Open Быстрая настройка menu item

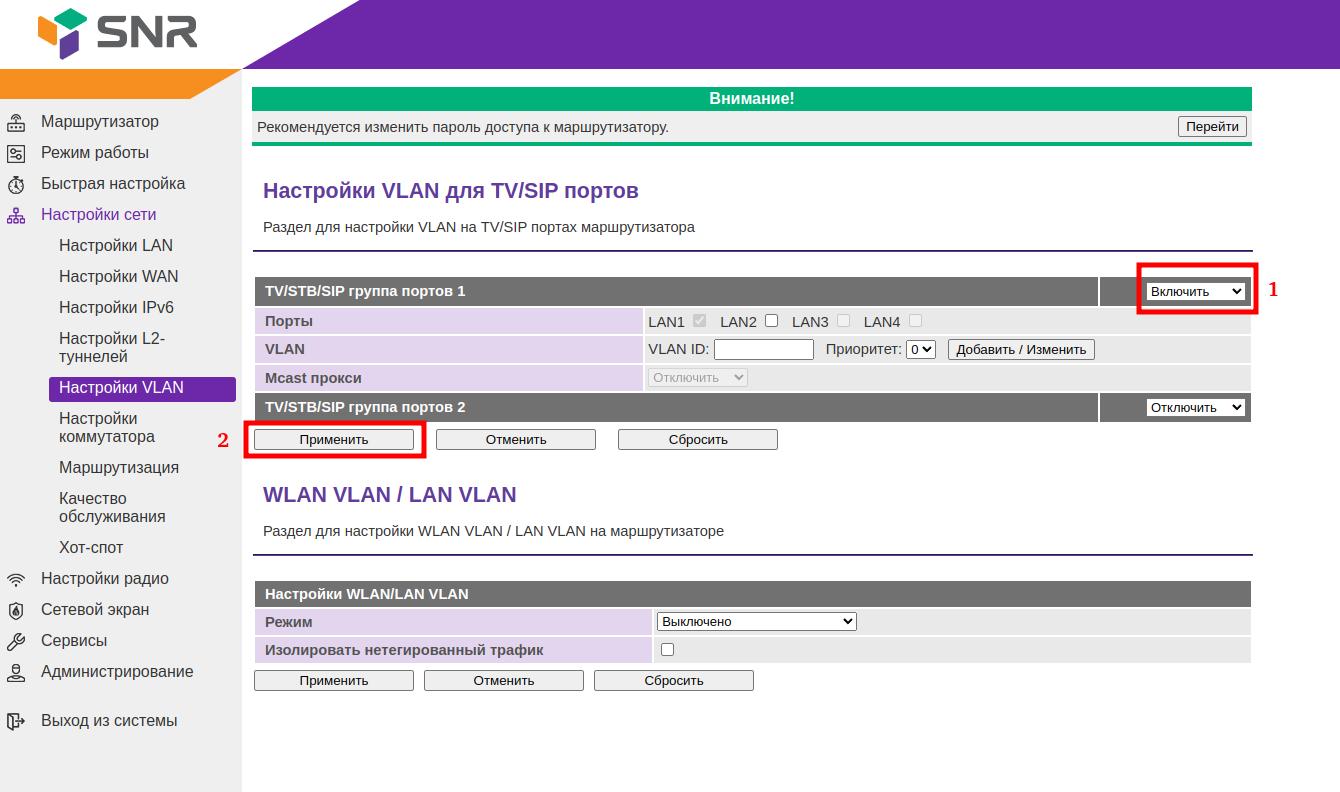click(x=113, y=183)
